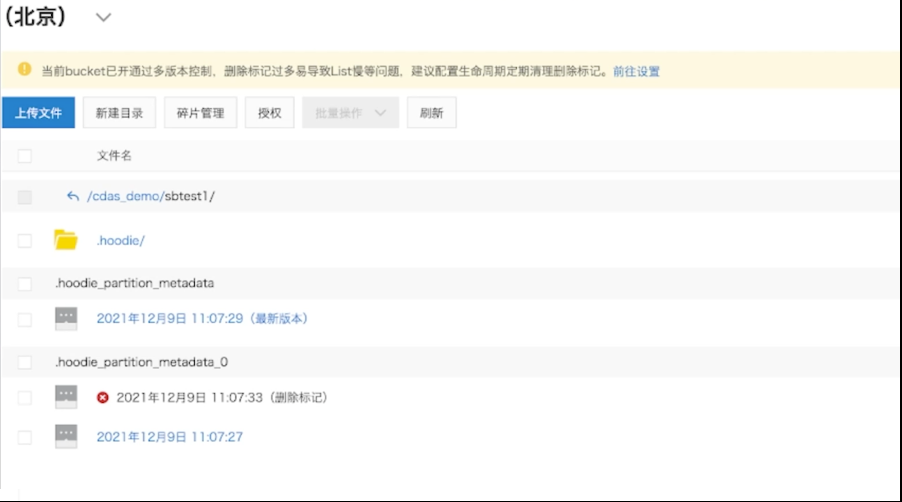Click the 新建目录 button
This screenshot has height=502, width=902.
point(119,113)
